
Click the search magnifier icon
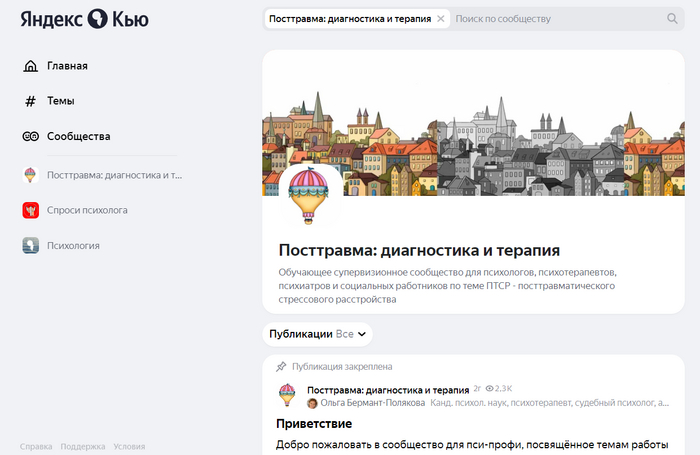coord(672,19)
